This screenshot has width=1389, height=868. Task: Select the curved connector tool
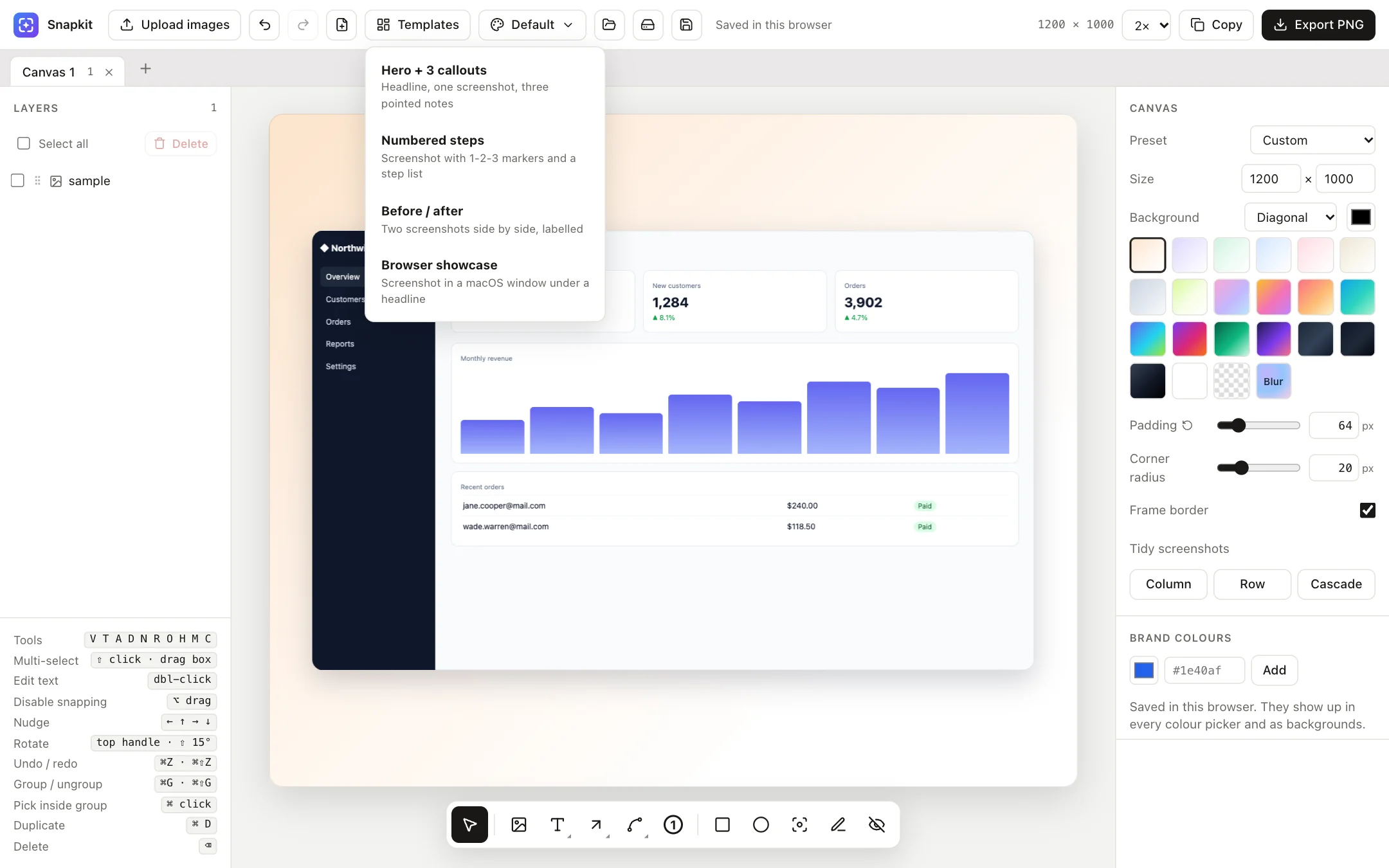coord(635,824)
